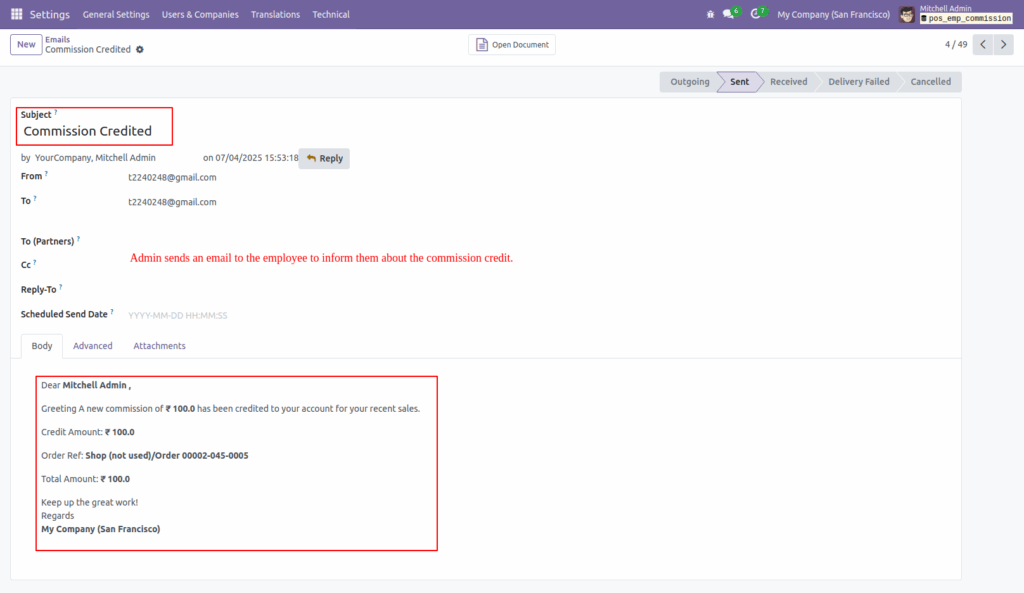Click the Scheduled Send Date field
This screenshot has height=593, width=1024.
coord(180,314)
